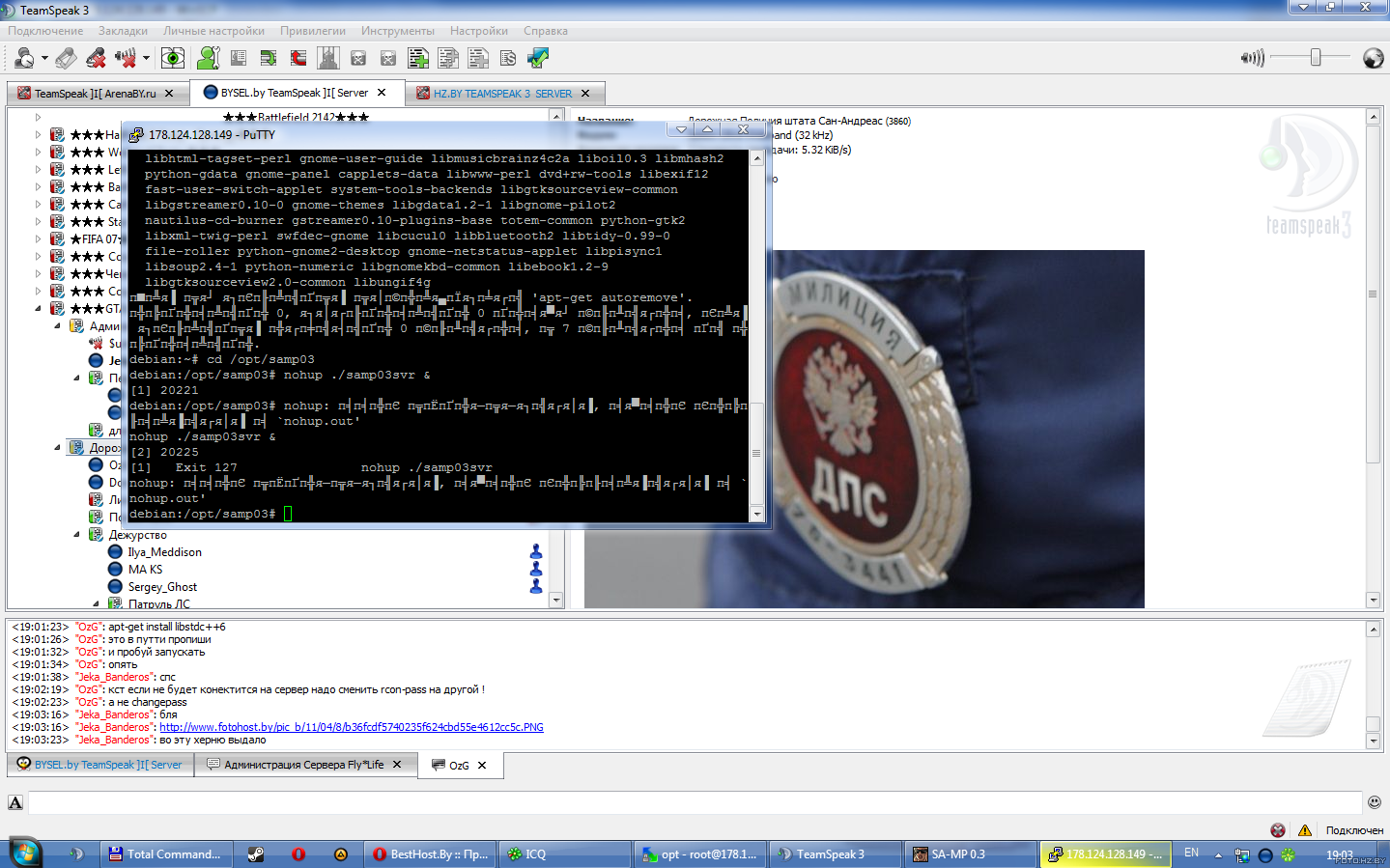Viewport: 1390px width, 868px height.
Task: Open the Настройки menu
Action: pyautogui.click(x=479, y=31)
